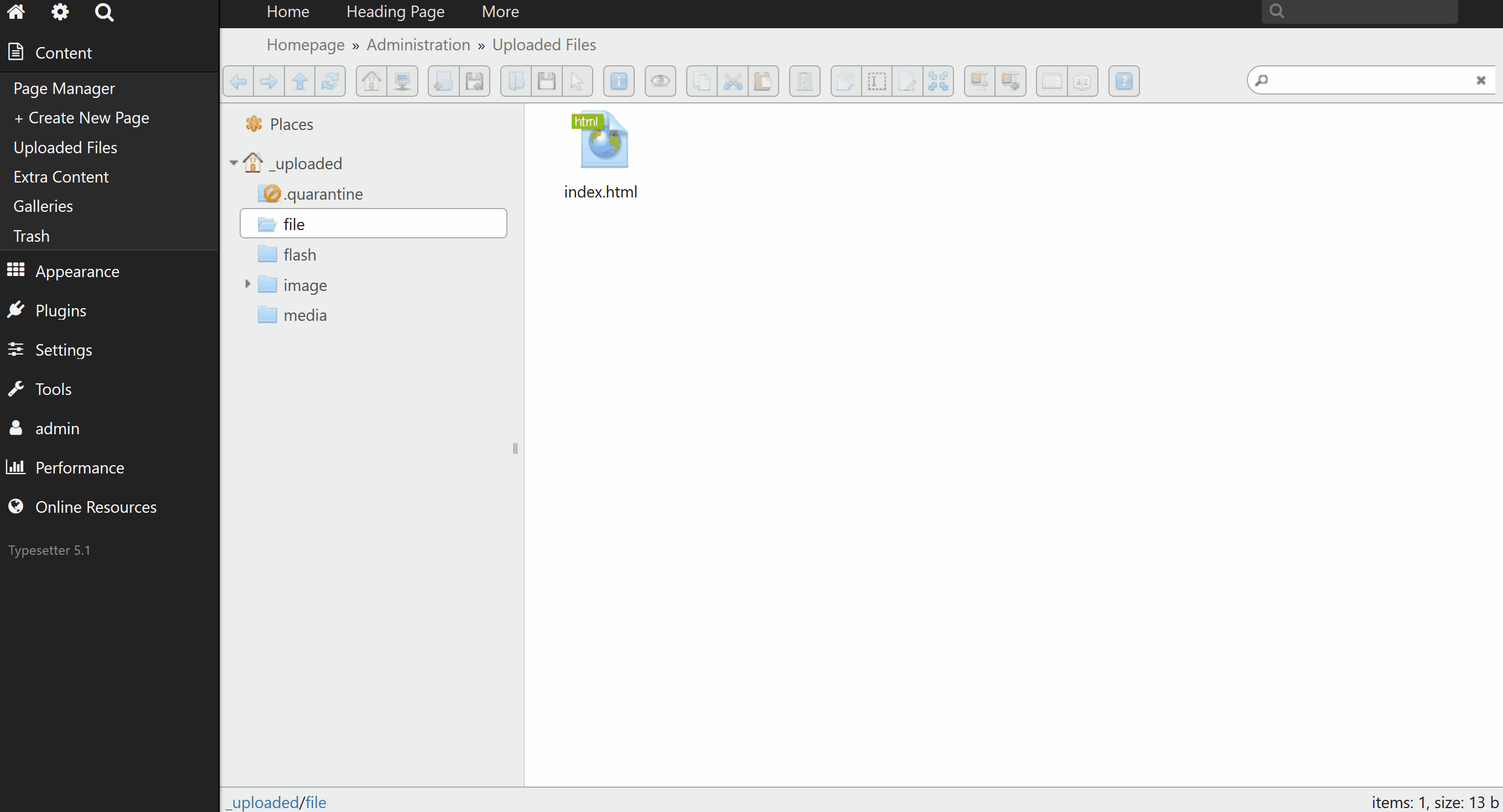Expand the Settings section
1503x812 pixels.
point(109,350)
